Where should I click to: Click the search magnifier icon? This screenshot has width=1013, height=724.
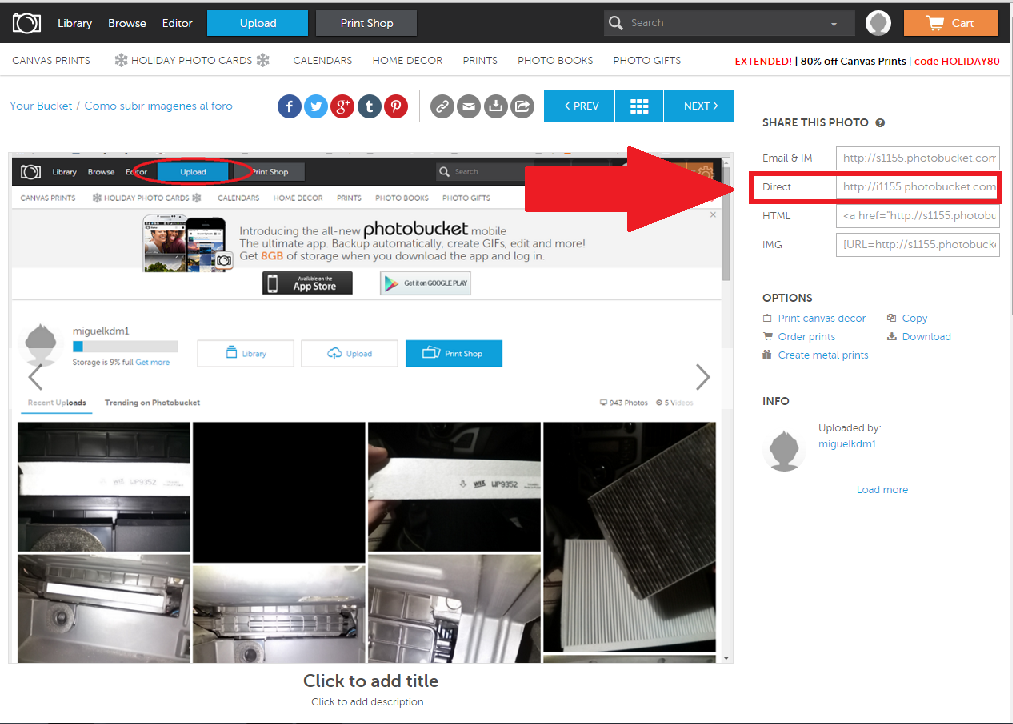tap(616, 23)
